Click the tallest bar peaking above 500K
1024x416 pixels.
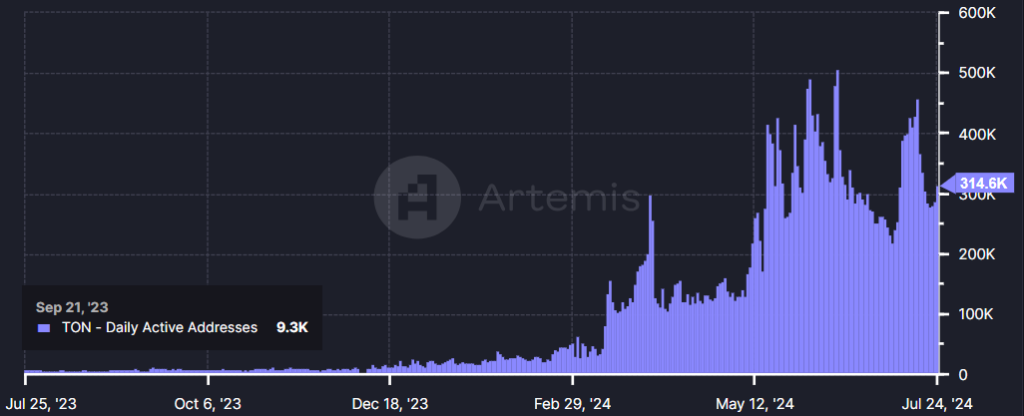coord(837,222)
